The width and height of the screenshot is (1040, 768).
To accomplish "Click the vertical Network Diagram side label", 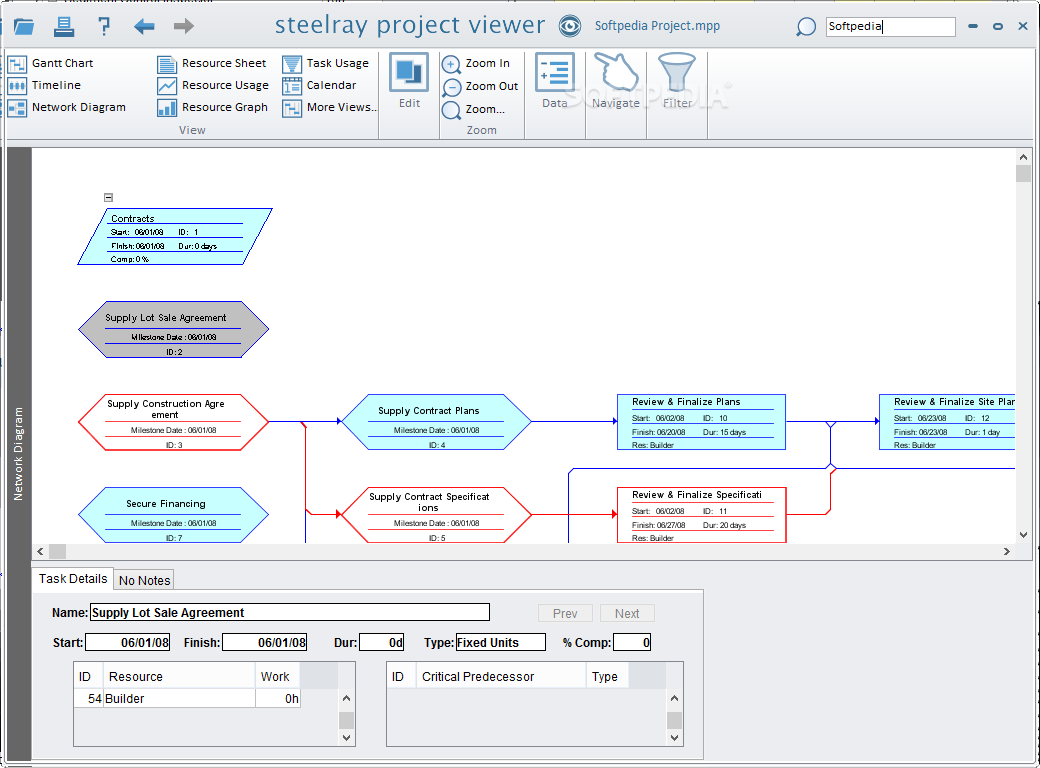I will pyautogui.click(x=19, y=454).
